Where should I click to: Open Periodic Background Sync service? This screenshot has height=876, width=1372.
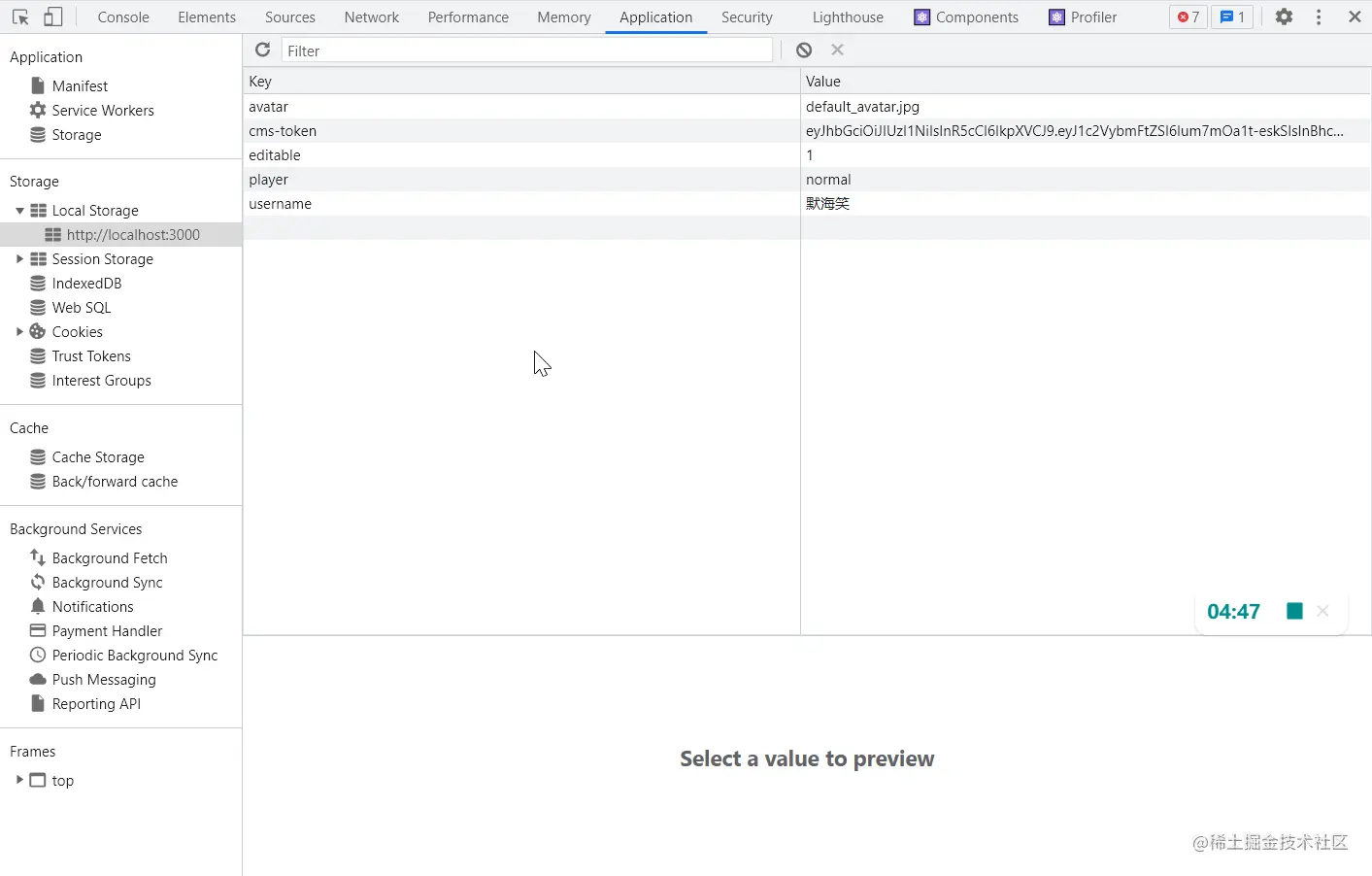click(x=134, y=655)
